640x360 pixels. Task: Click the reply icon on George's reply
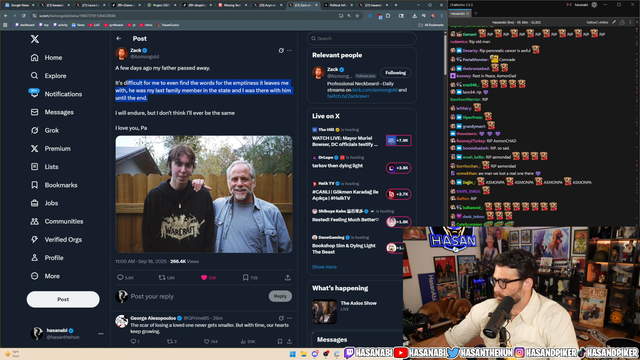pos(133,341)
